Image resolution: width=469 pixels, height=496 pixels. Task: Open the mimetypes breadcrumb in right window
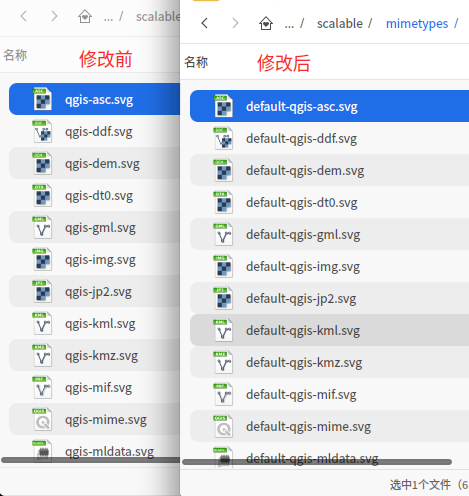coord(417,24)
